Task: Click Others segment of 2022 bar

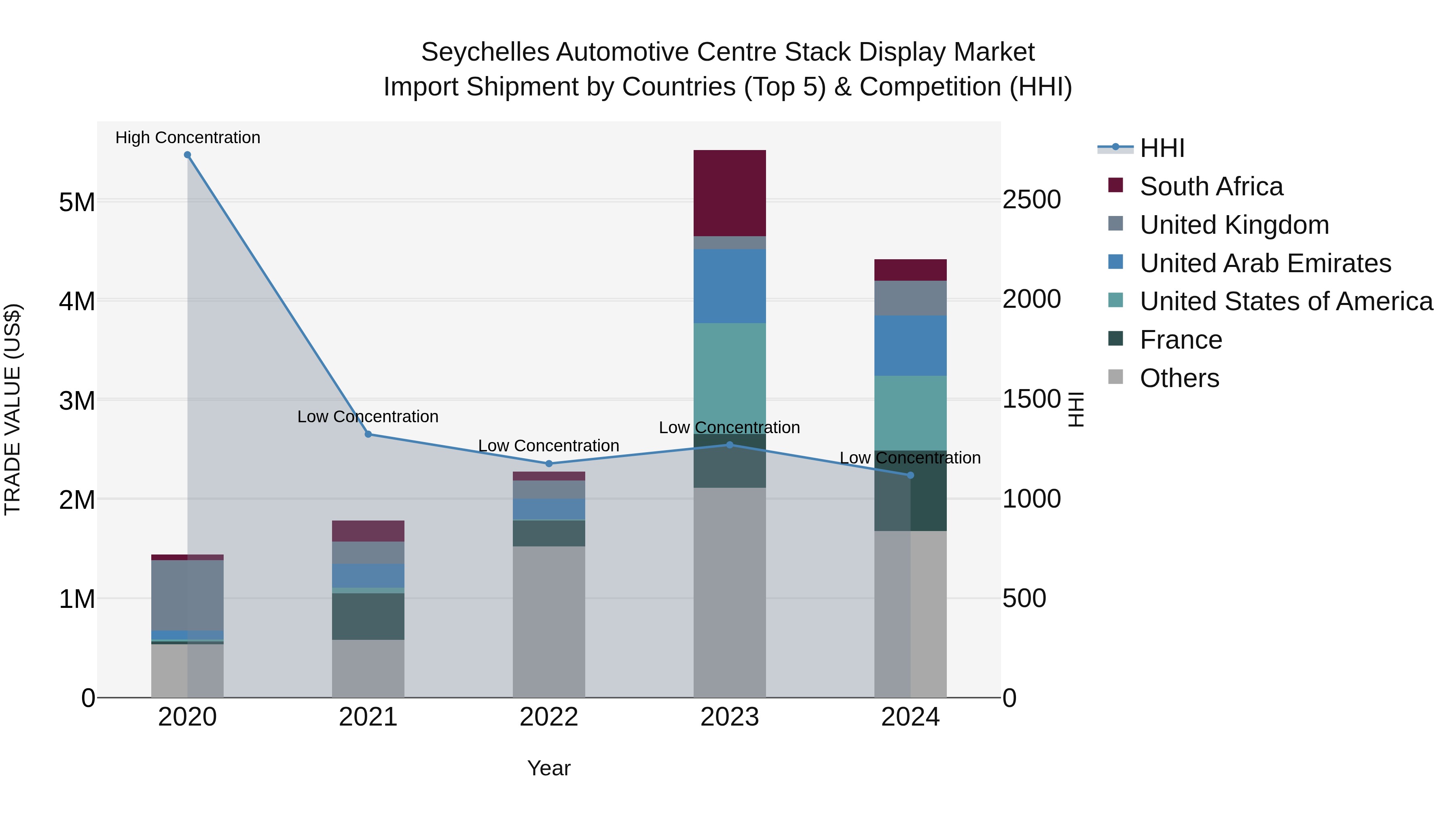Action: point(549,622)
